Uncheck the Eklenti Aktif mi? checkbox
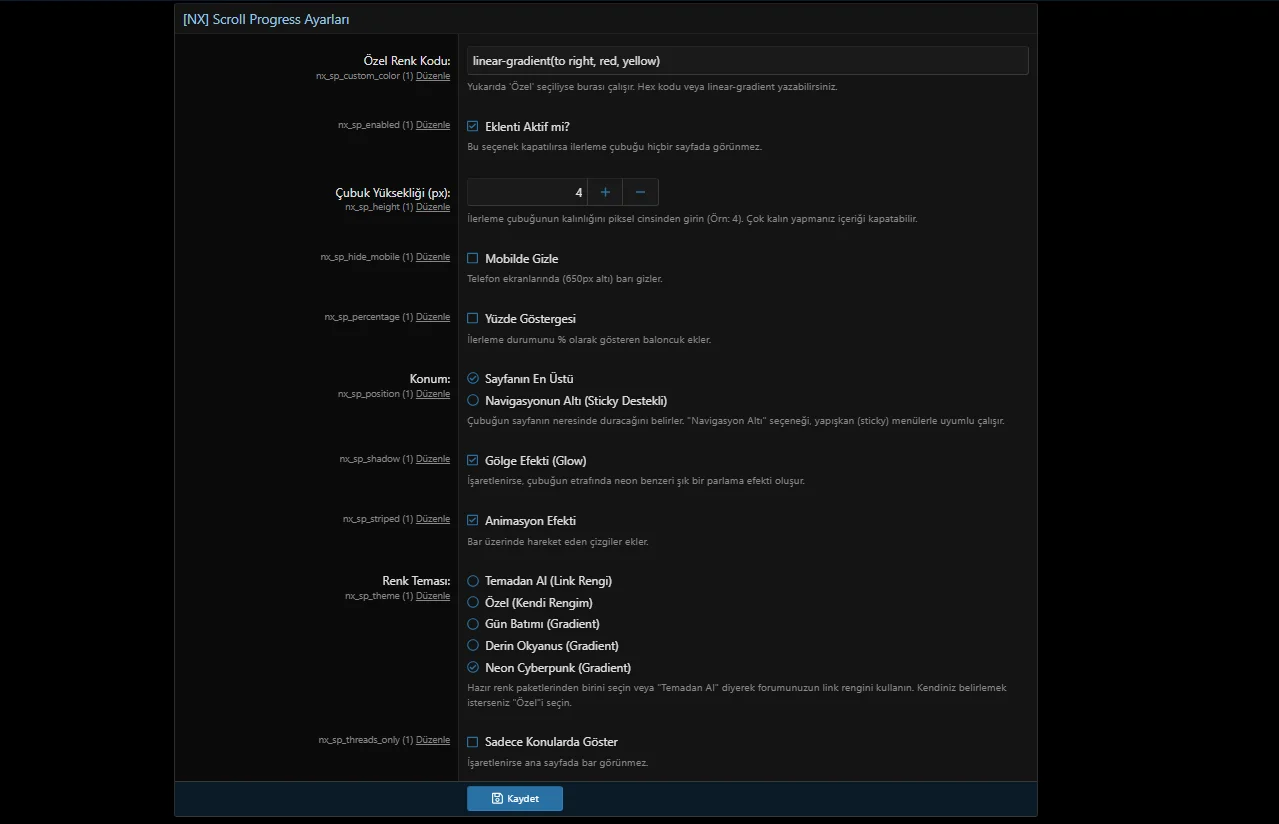Viewport: 1279px width, 824px height. [473, 126]
